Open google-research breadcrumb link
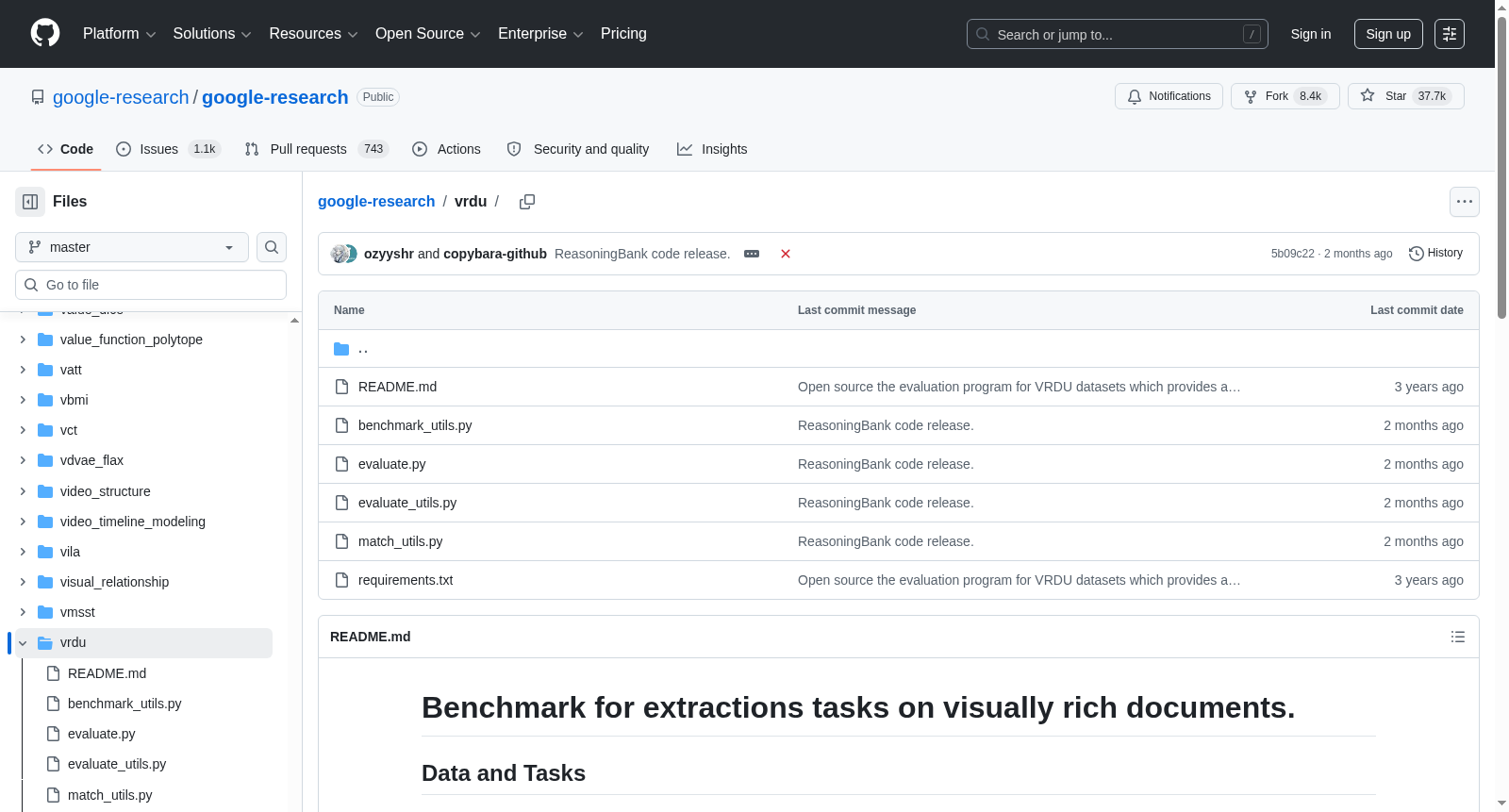The width and height of the screenshot is (1509, 812). tap(376, 202)
